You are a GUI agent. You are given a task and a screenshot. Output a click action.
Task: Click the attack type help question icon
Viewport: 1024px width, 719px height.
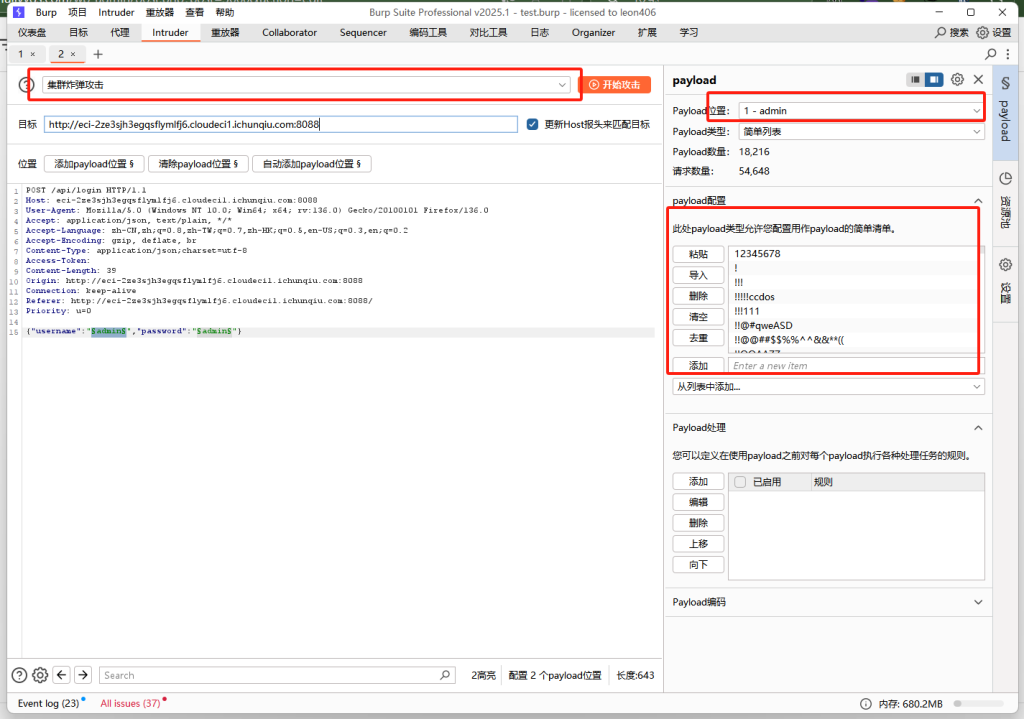click(x=25, y=85)
